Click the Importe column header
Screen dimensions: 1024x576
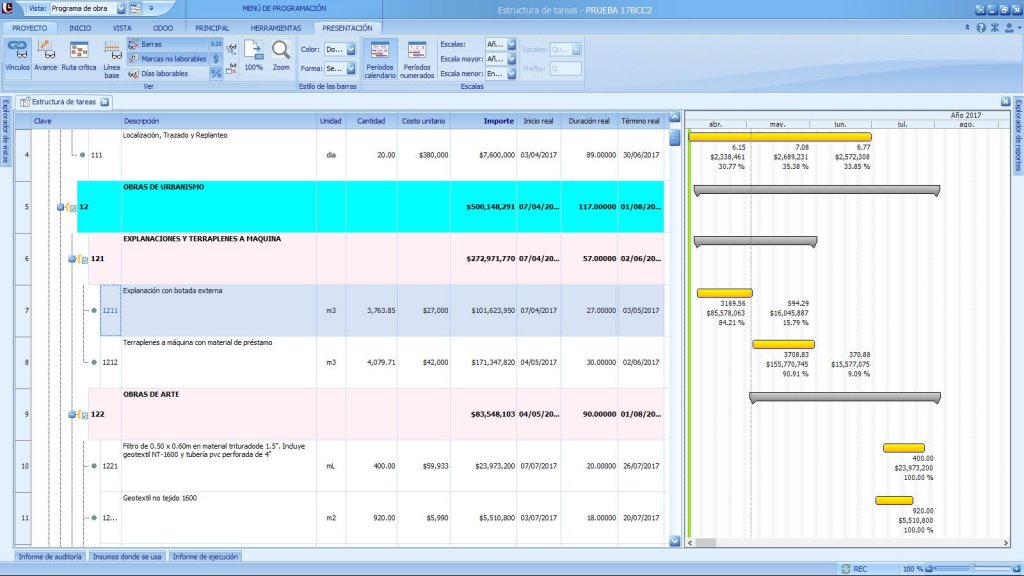pos(498,121)
